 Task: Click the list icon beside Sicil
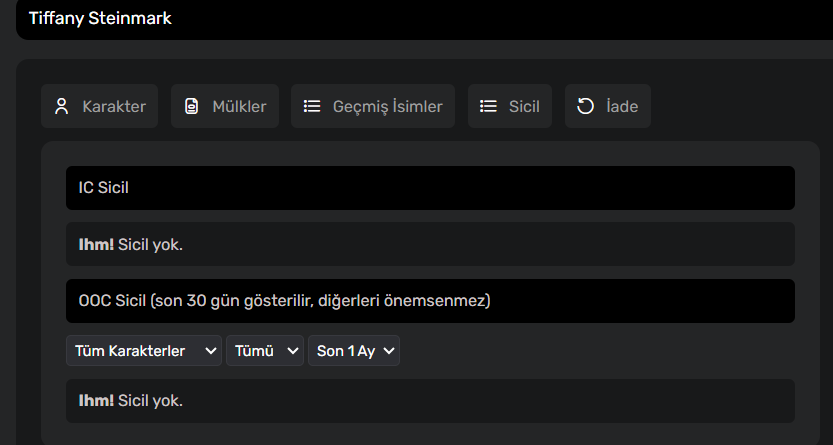click(x=488, y=106)
